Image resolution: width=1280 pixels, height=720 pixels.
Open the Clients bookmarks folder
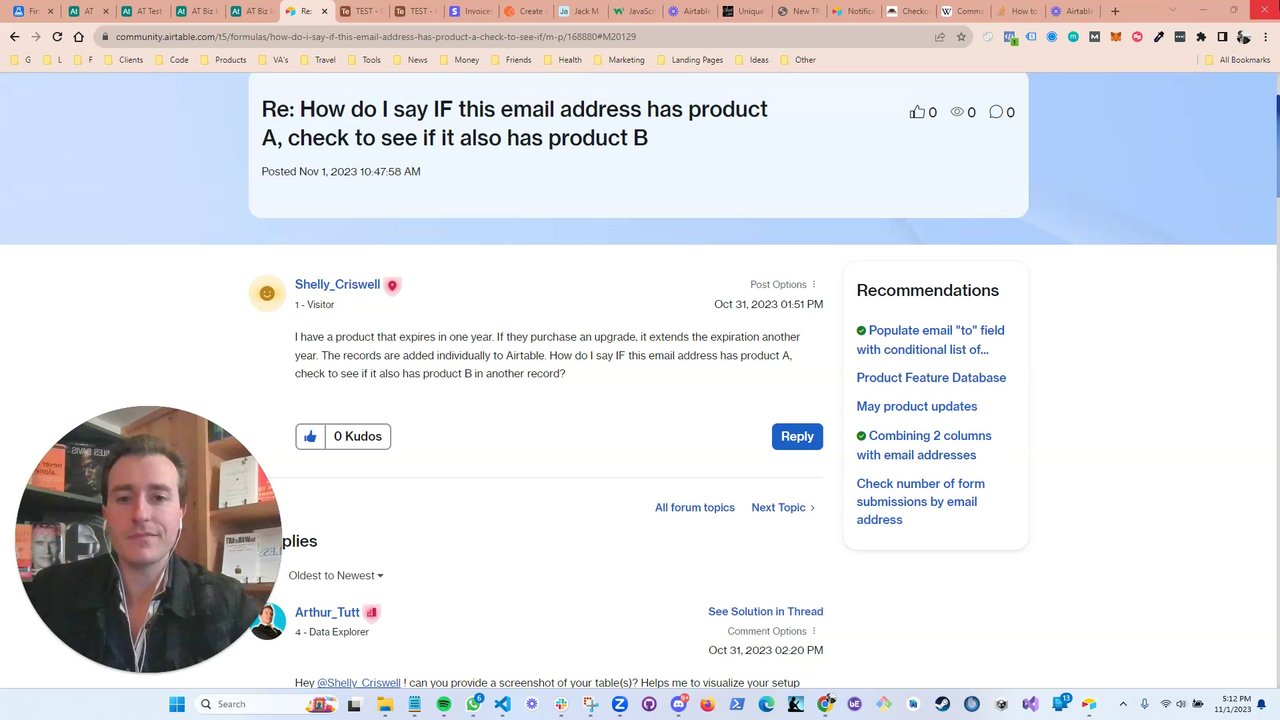[x=123, y=60]
